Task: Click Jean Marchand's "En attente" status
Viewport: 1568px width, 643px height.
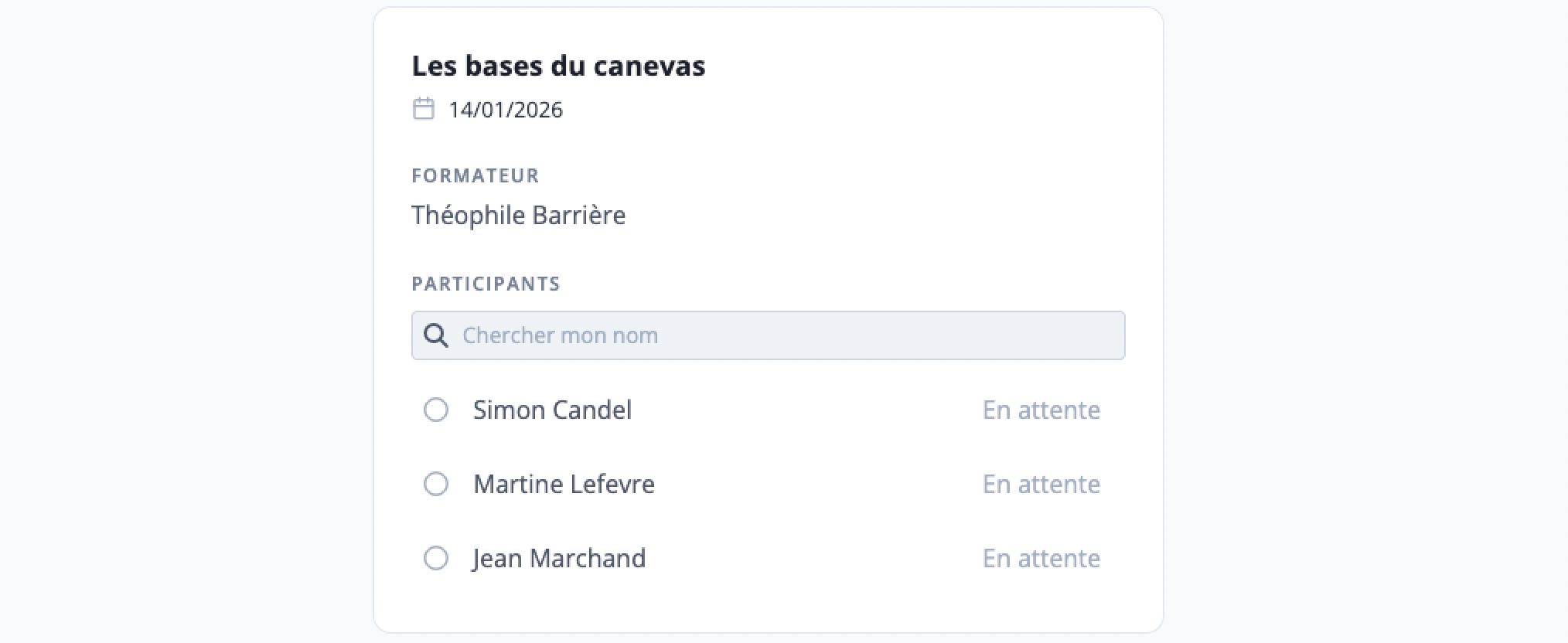Action: (x=1041, y=558)
